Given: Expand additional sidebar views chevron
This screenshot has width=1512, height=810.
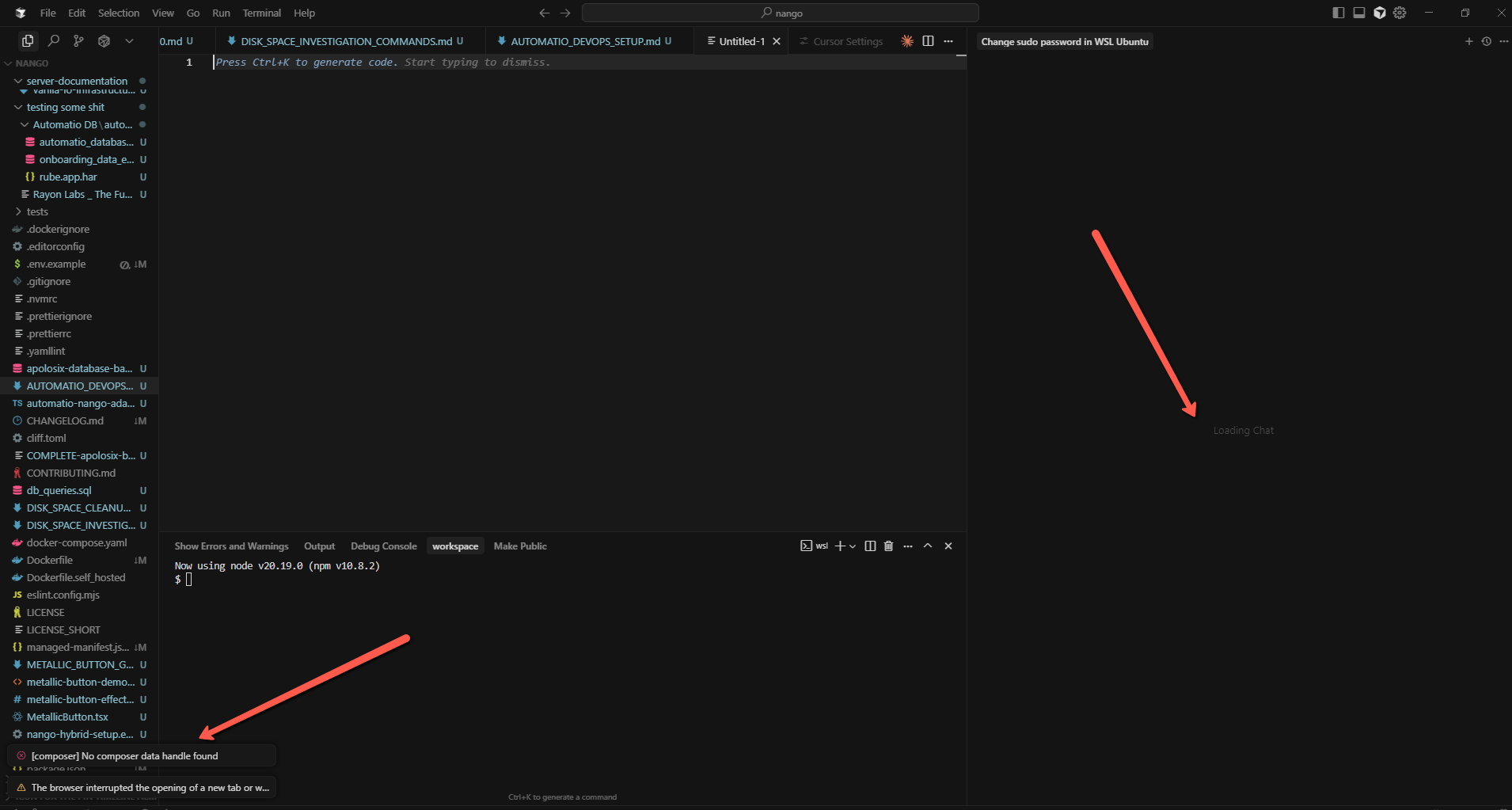Looking at the screenshot, I should pyautogui.click(x=129, y=41).
